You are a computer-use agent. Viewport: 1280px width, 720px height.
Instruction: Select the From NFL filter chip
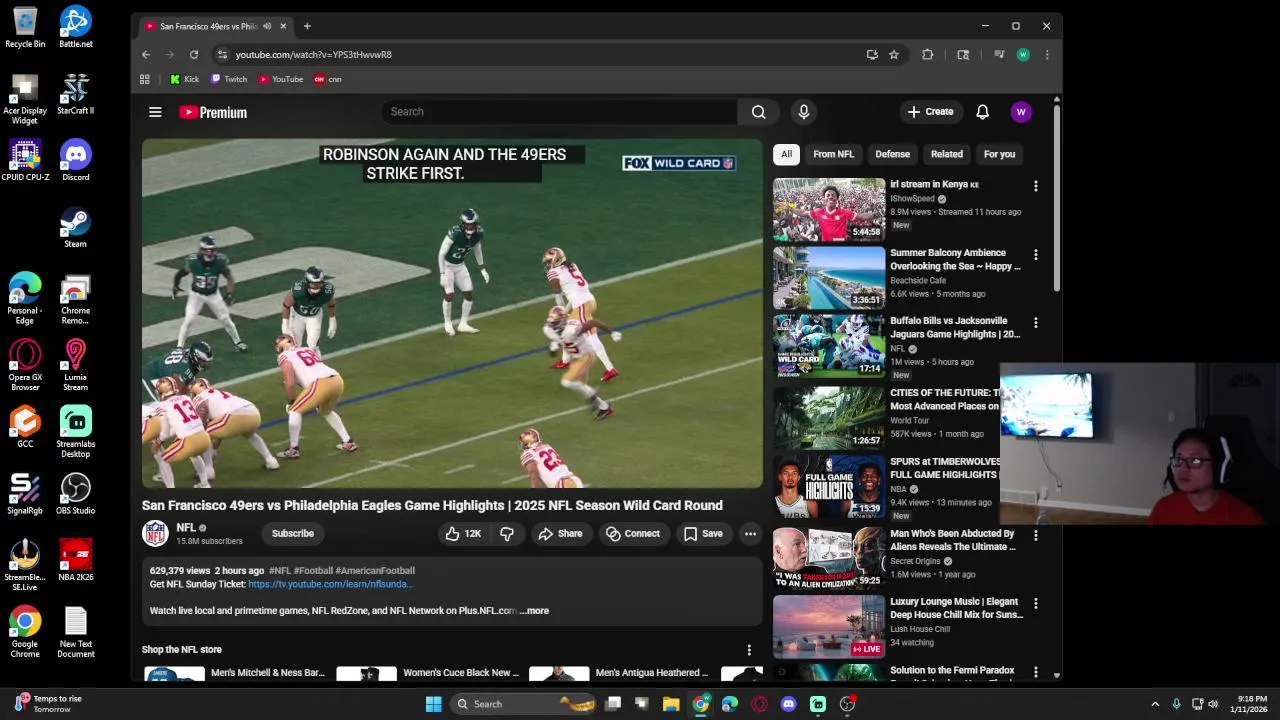coord(833,154)
